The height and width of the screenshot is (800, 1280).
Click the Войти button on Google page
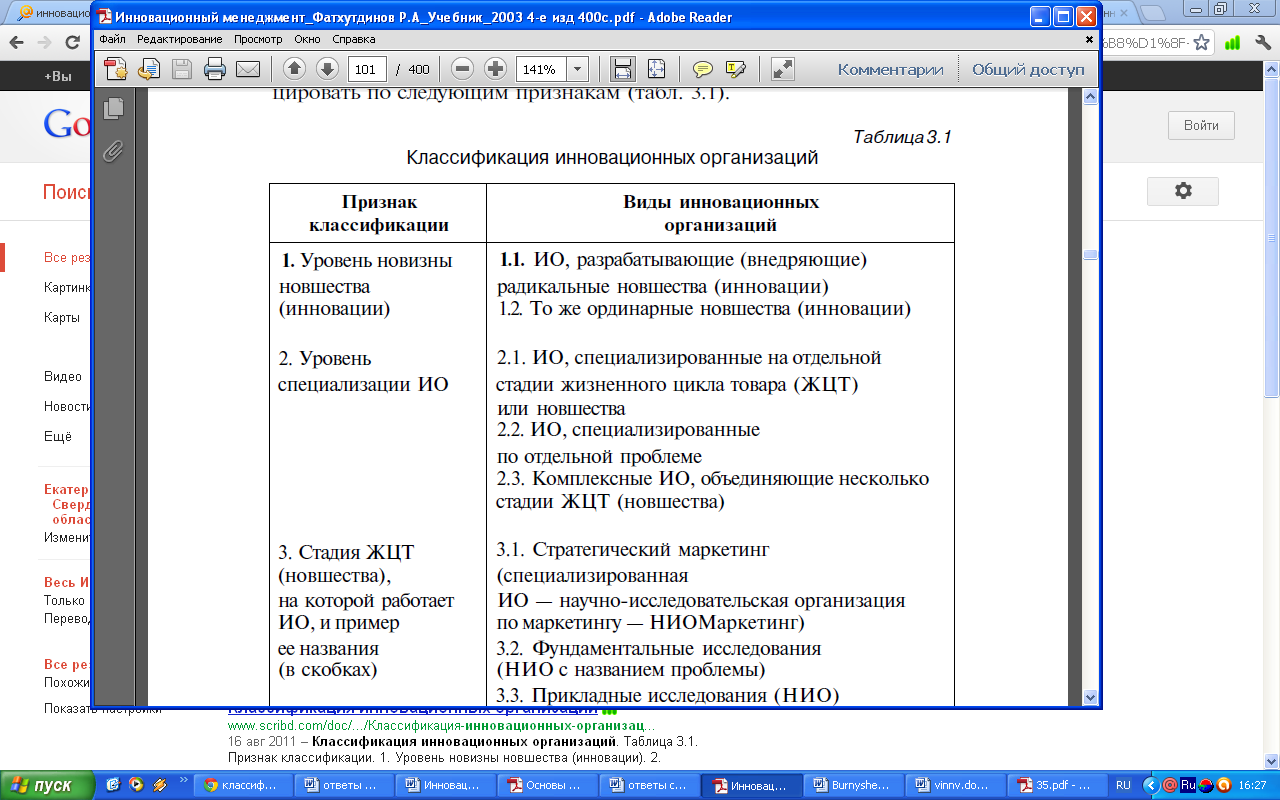1201,125
